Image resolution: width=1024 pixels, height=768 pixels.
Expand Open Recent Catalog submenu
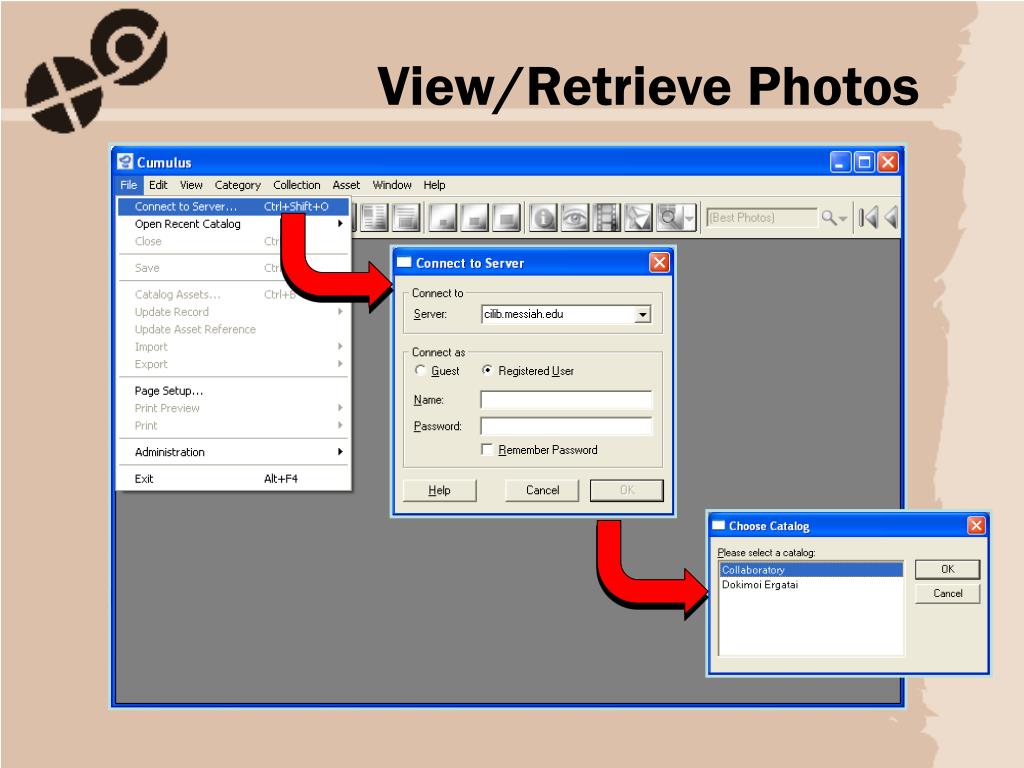point(233,224)
